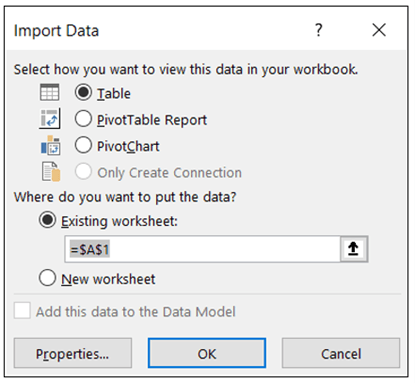Collapse dialog using the range selector arrow
The width and height of the screenshot is (415, 383).
tap(353, 249)
